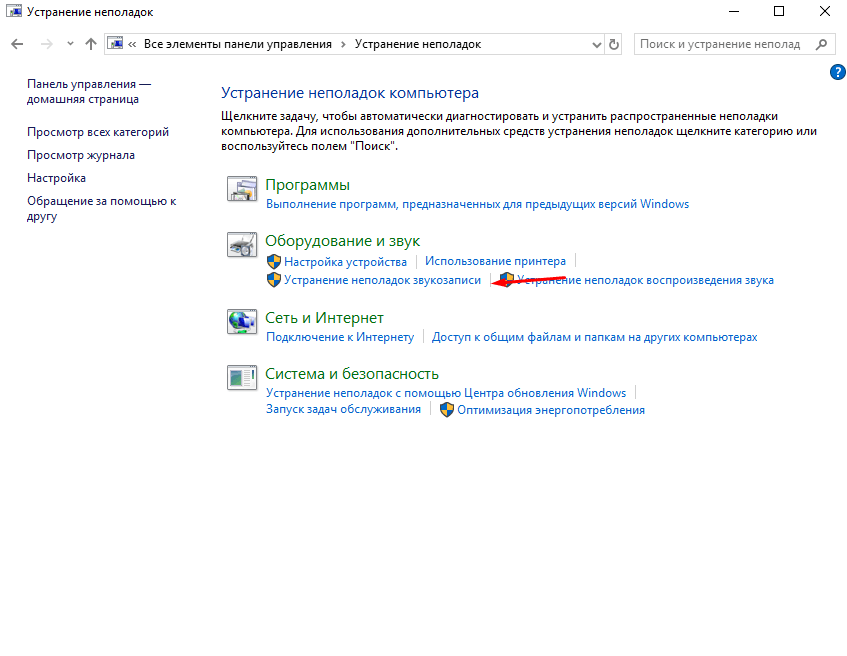Open "Оптимизация энергопотребления" troubleshooter
The image size is (847, 656).
pyautogui.click(x=551, y=410)
